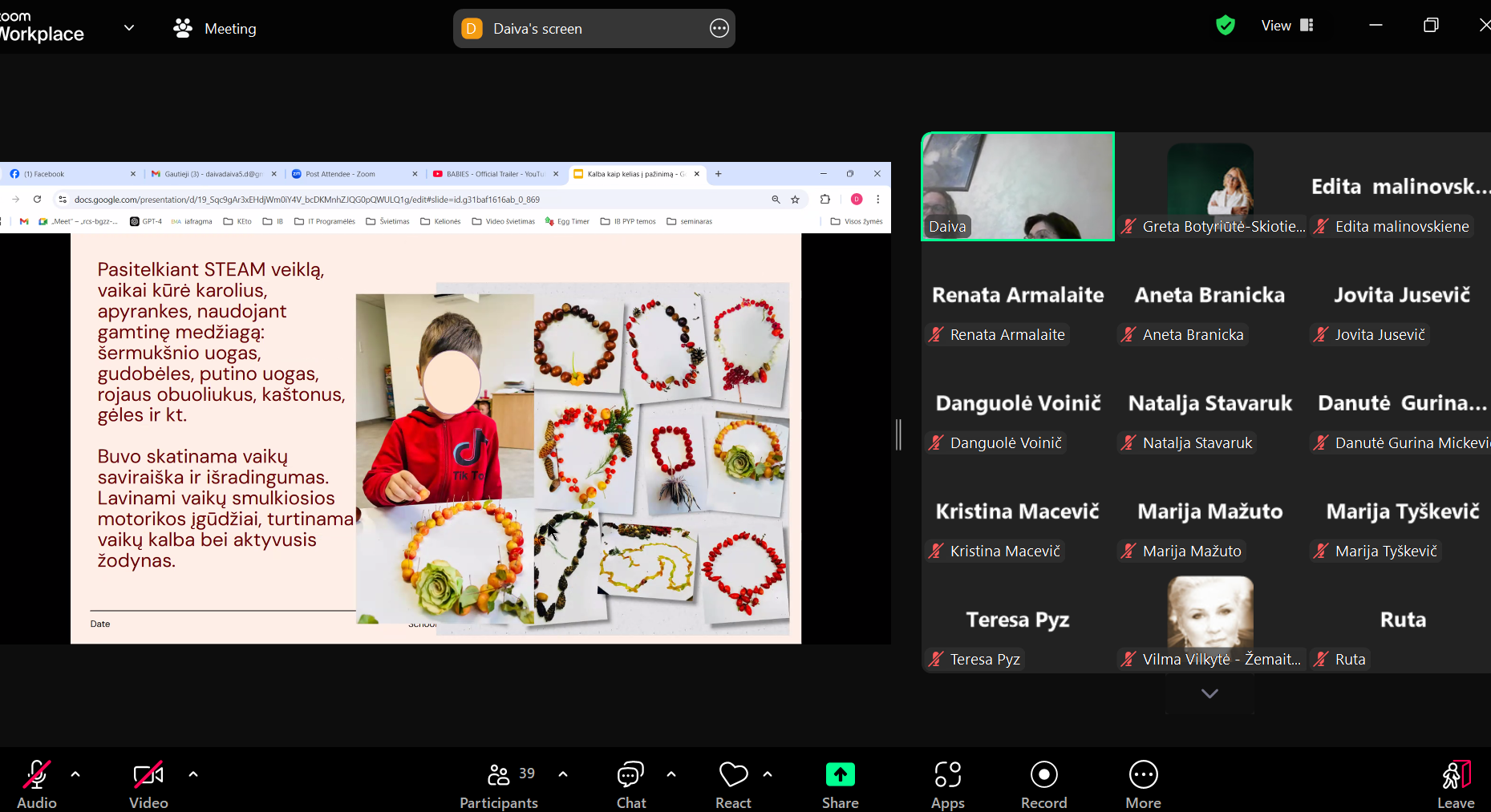Open the React heart menu

pyautogui.click(x=733, y=784)
